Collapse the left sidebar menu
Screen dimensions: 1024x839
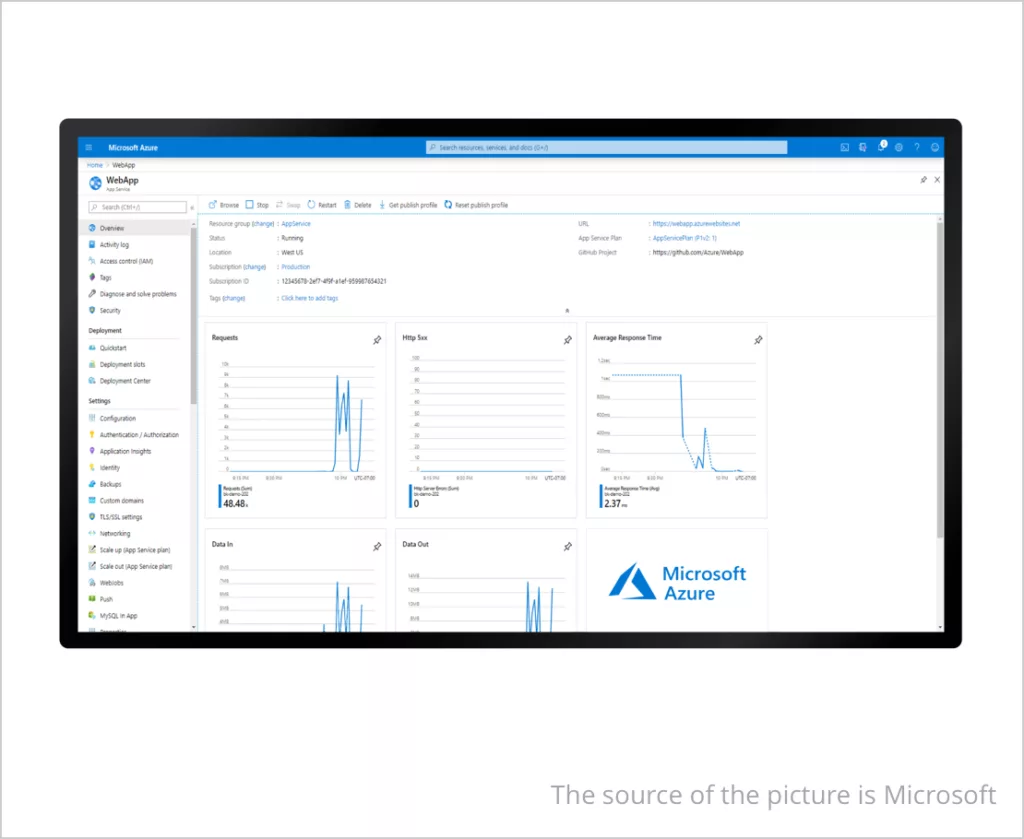[x=192, y=207]
